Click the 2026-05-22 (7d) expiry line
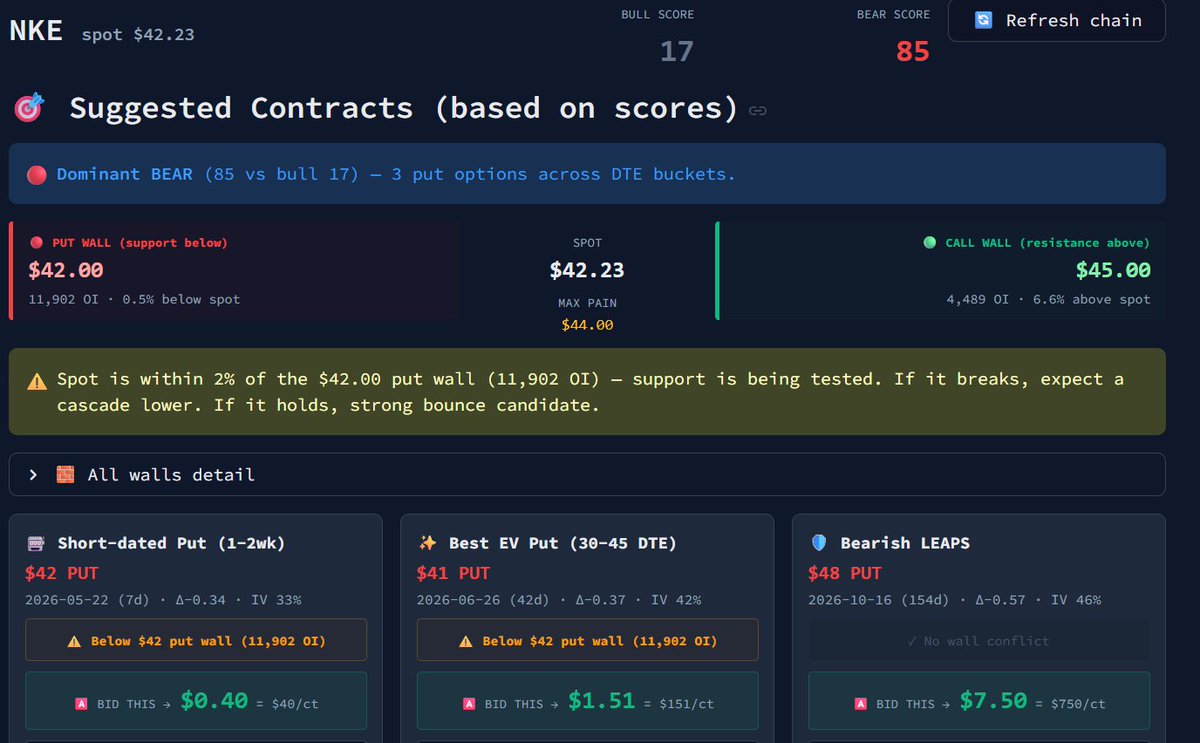1200x743 pixels. [x=163, y=600]
